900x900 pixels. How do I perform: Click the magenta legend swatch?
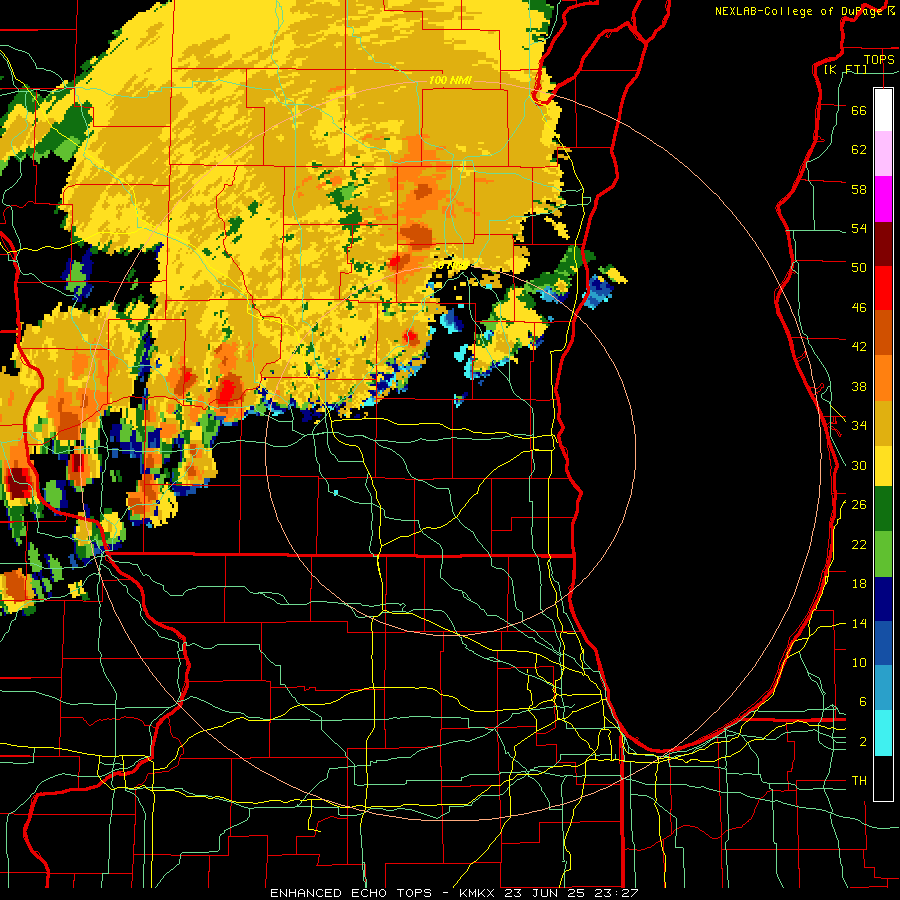coord(883,199)
